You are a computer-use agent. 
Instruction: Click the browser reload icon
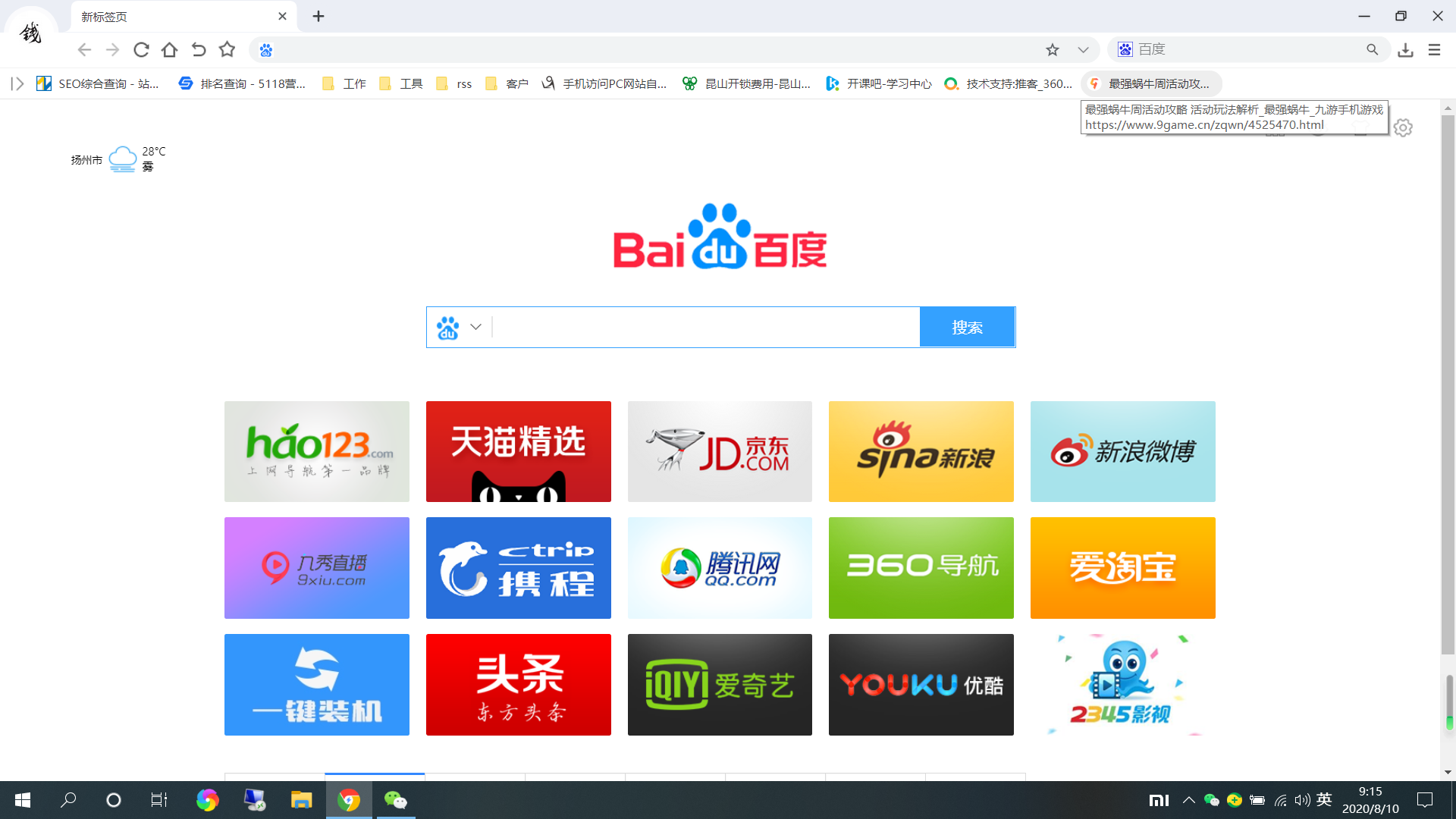pyautogui.click(x=141, y=50)
